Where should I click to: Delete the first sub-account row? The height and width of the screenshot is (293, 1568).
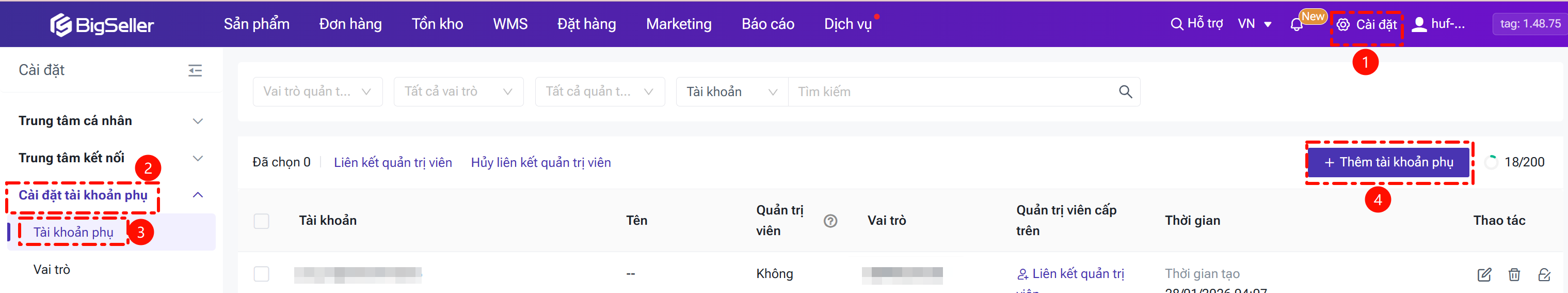1514,275
